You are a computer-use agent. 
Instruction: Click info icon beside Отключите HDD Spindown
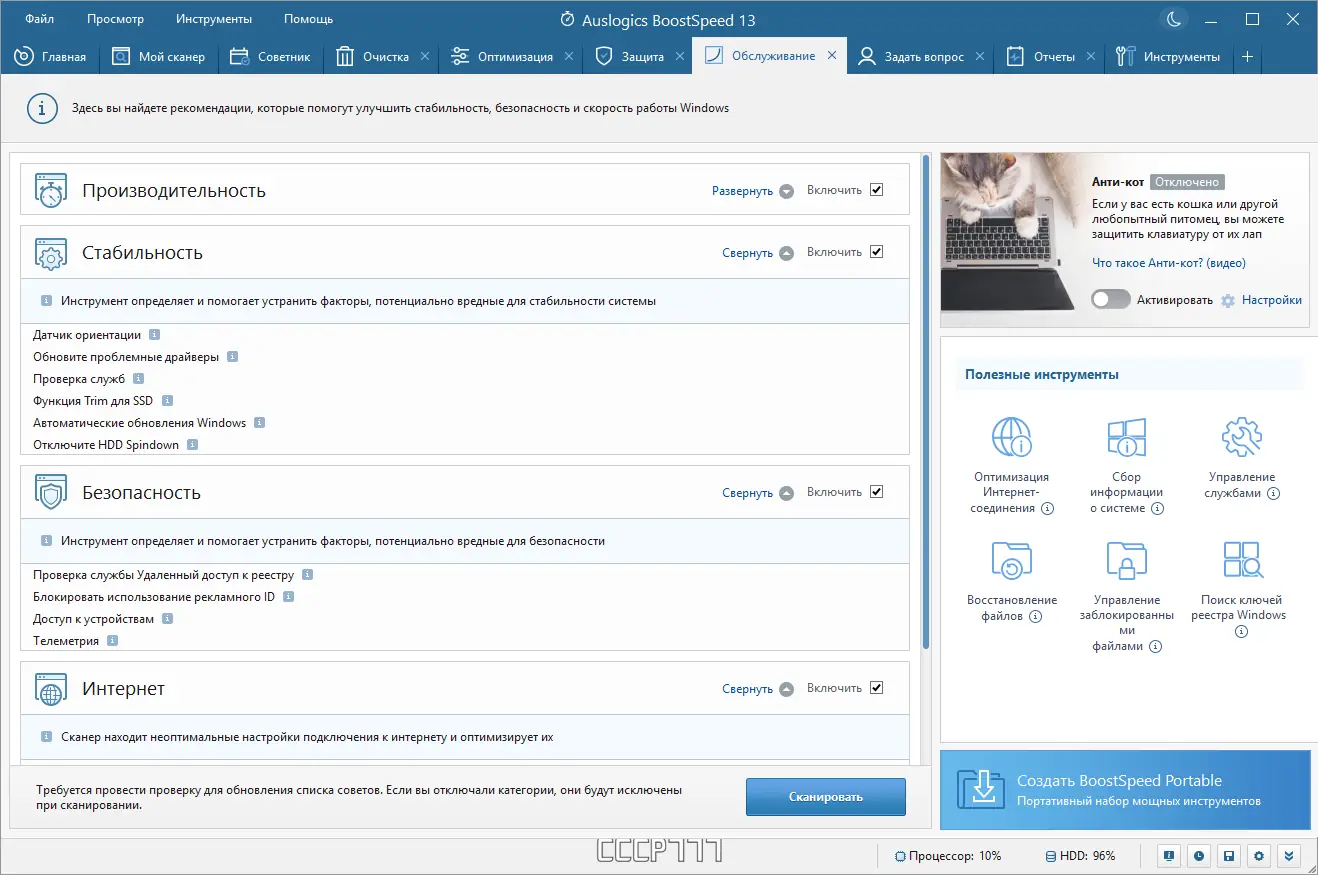pos(192,445)
